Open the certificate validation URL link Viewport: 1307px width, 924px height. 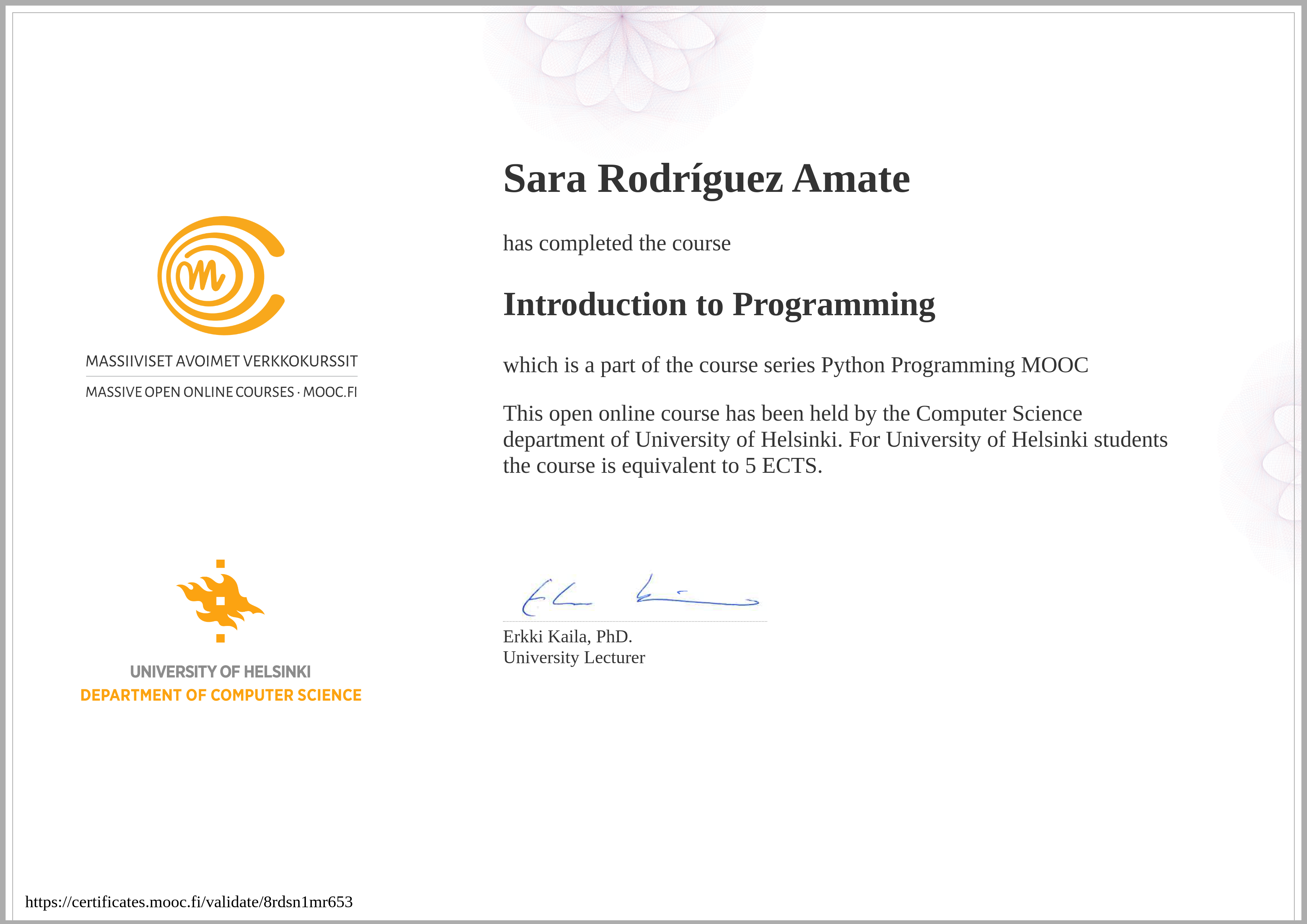click(x=189, y=902)
